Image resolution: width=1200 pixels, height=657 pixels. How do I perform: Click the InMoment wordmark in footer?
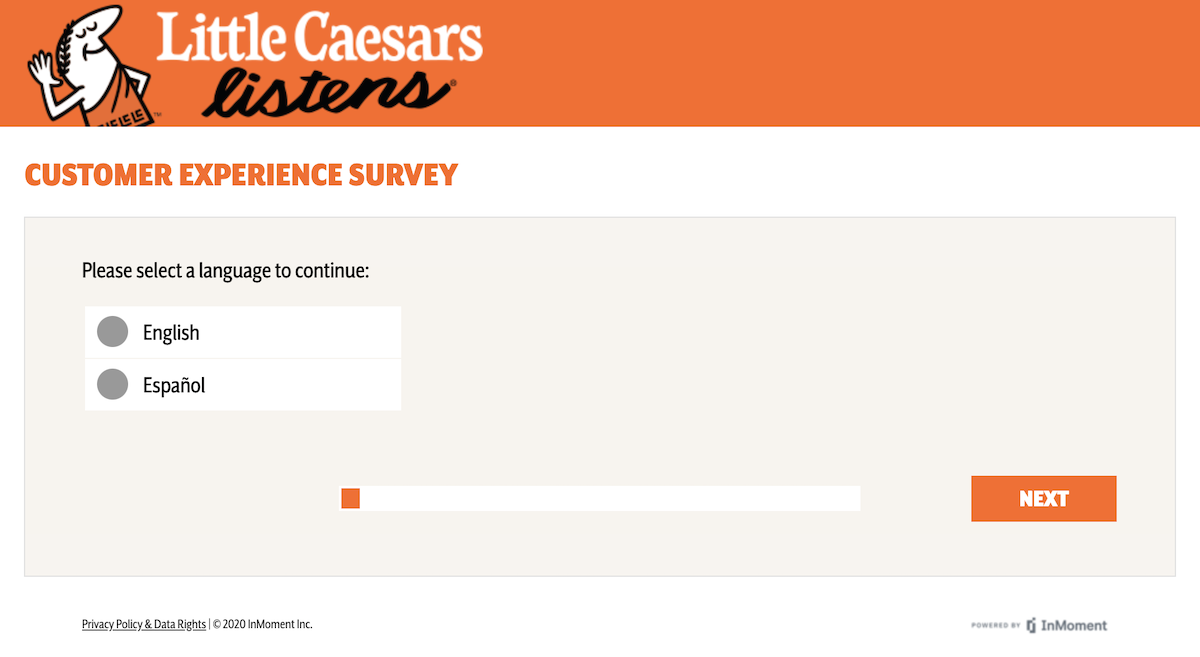1074,625
